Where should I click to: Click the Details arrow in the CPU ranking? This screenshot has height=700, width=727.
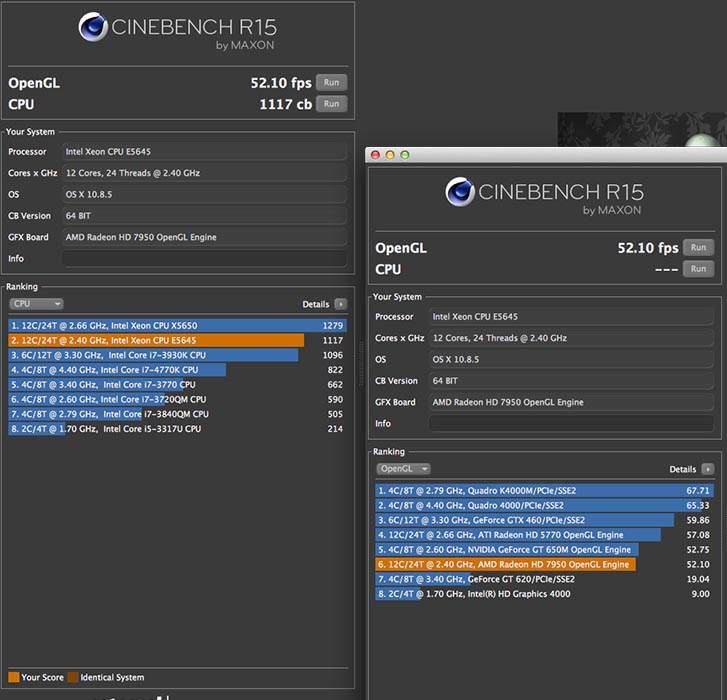pyautogui.click(x=341, y=304)
